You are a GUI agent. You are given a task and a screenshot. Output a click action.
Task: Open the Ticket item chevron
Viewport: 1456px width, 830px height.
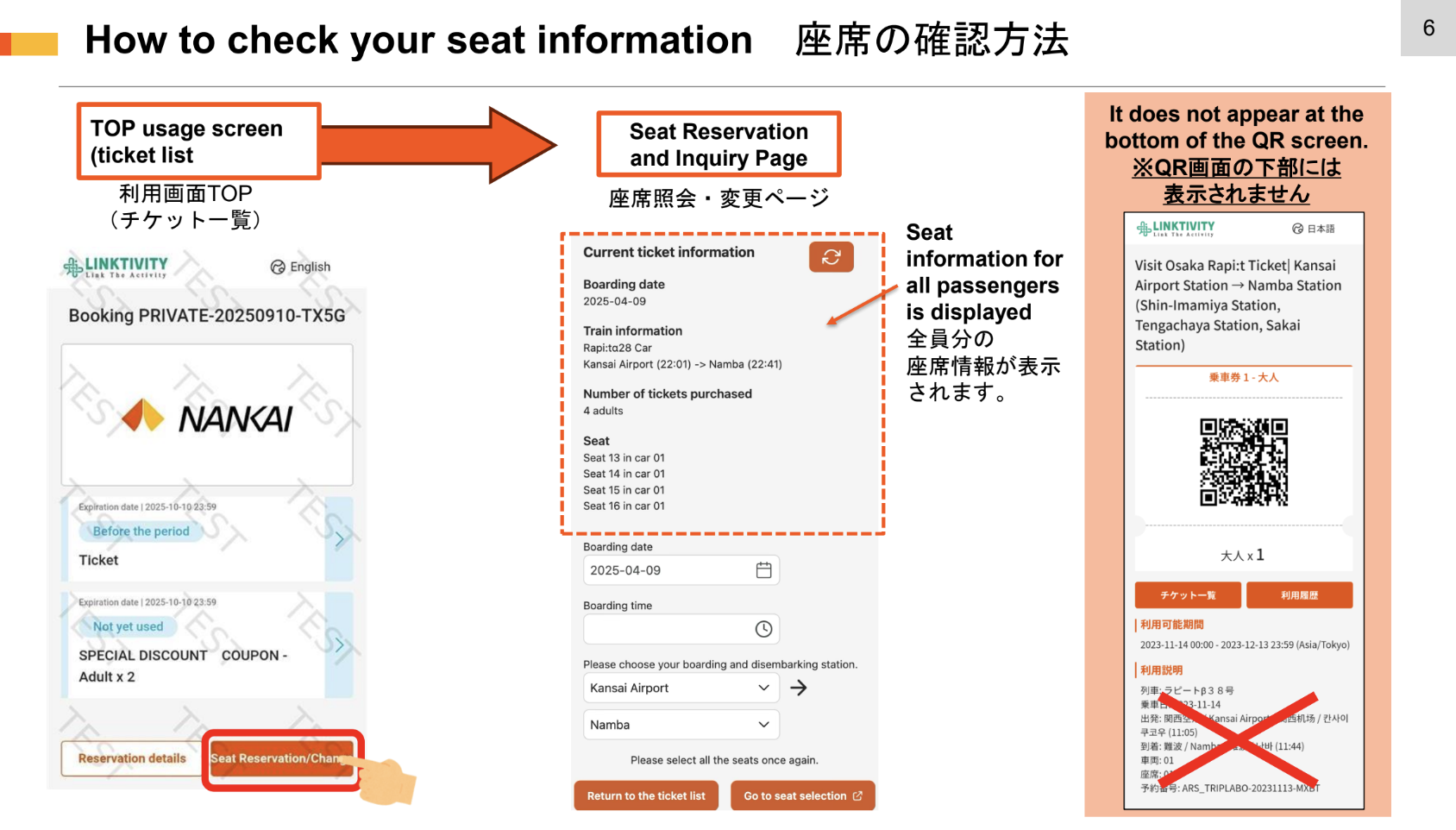tap(340, 539)
